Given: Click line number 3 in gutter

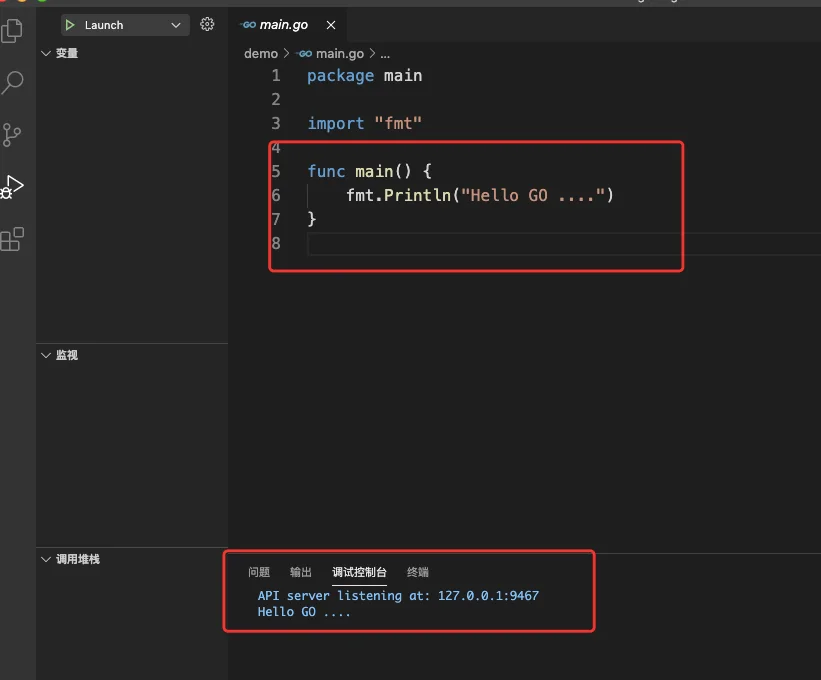Looking at the screenshot, I should (276, 124).
